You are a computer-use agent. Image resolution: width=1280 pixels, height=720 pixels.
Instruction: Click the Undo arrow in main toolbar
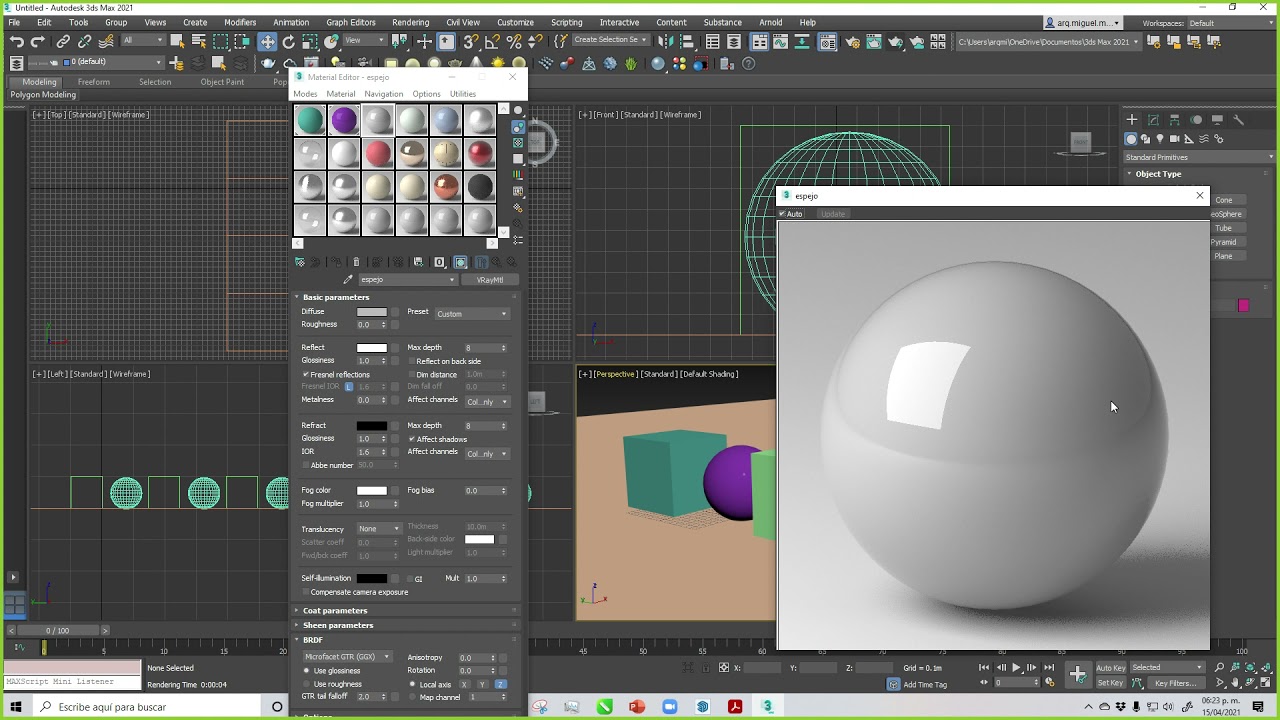[16, 41]
